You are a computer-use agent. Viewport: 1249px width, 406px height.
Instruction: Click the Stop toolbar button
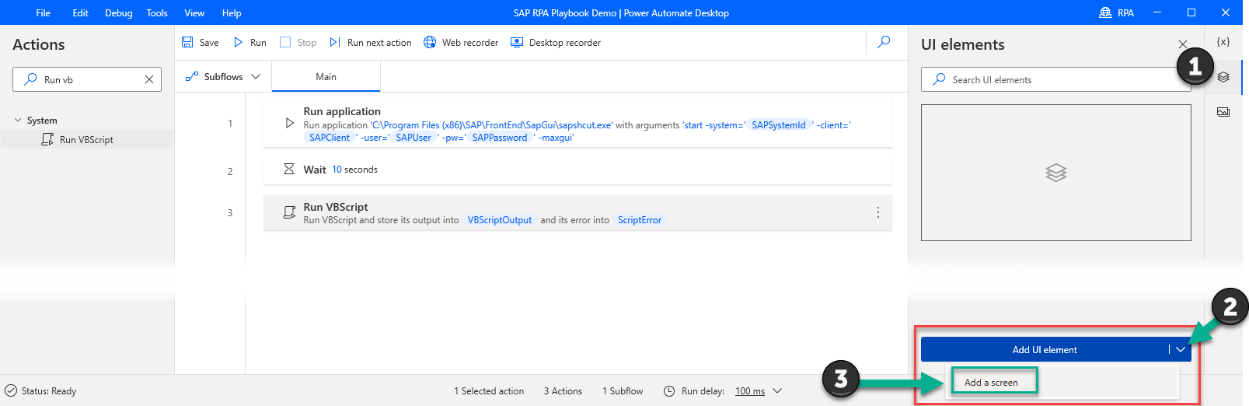pyautogui.click(x=298, y=43)
